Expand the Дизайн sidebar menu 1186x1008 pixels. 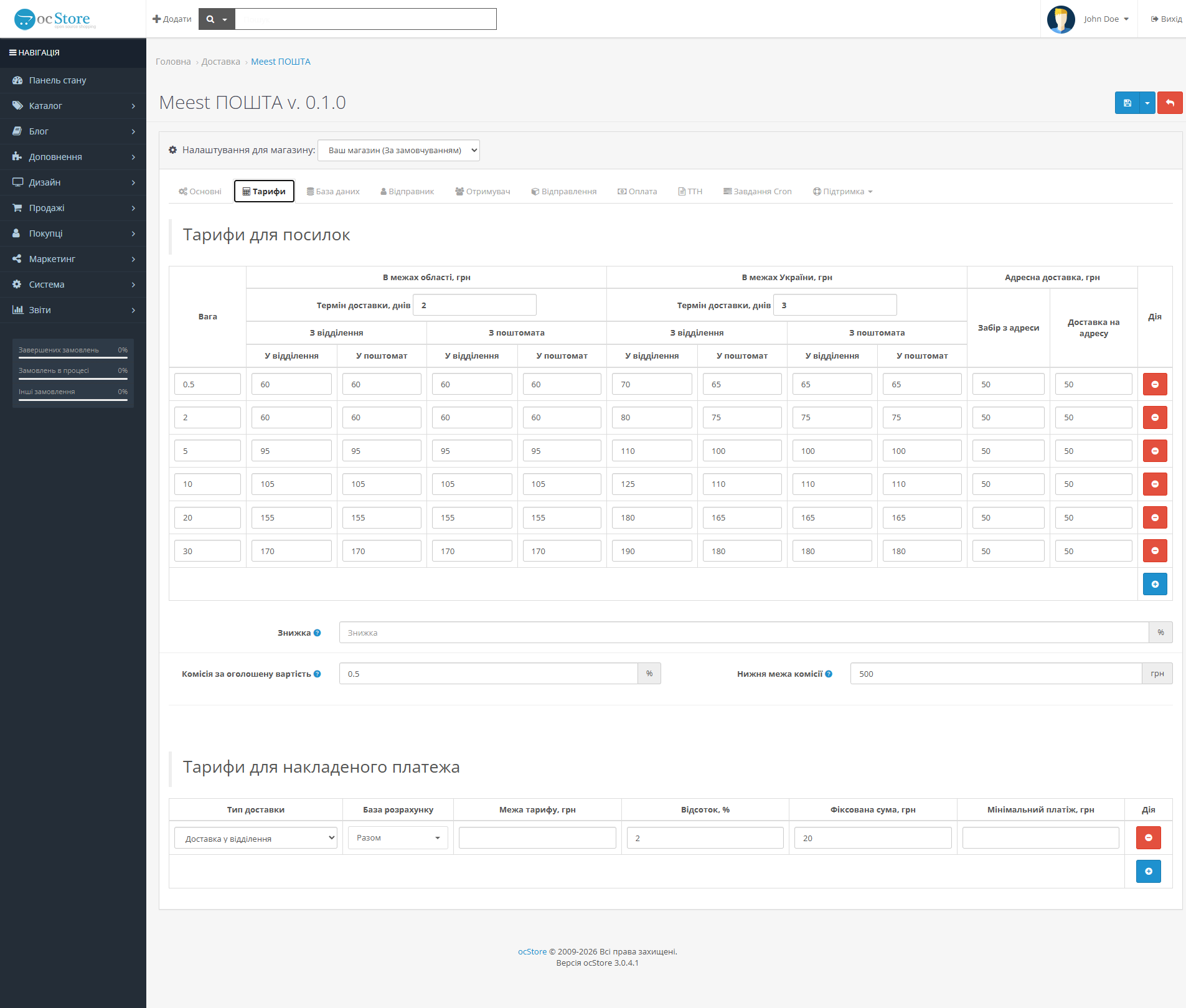point(73,182)
